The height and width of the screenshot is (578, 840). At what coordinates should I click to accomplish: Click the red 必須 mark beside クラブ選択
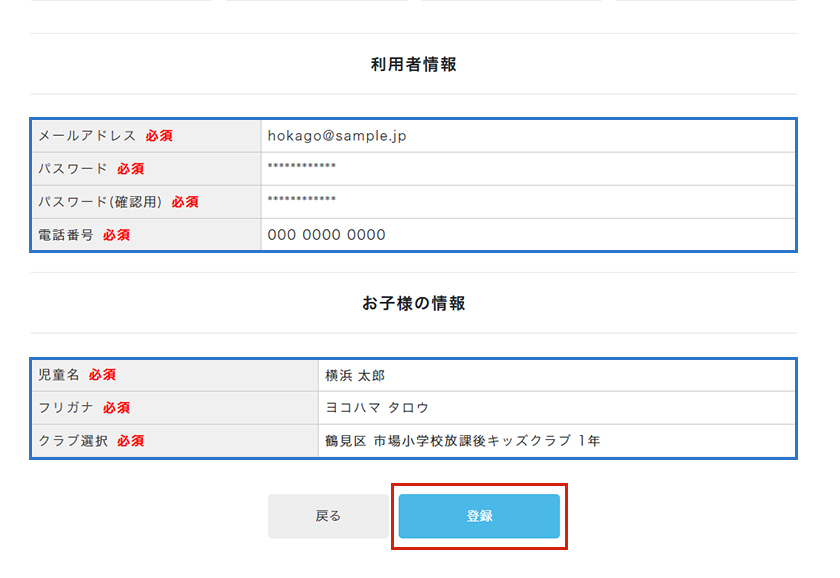pos(131,441)
